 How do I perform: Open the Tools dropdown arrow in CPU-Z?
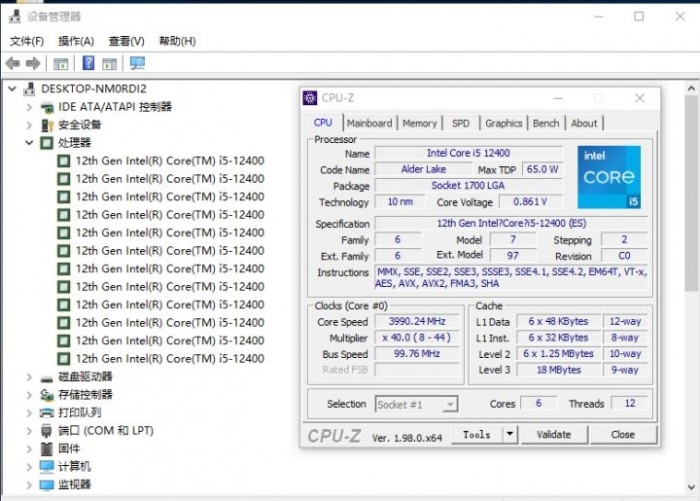pyautogui.click(x=509, y=434)
